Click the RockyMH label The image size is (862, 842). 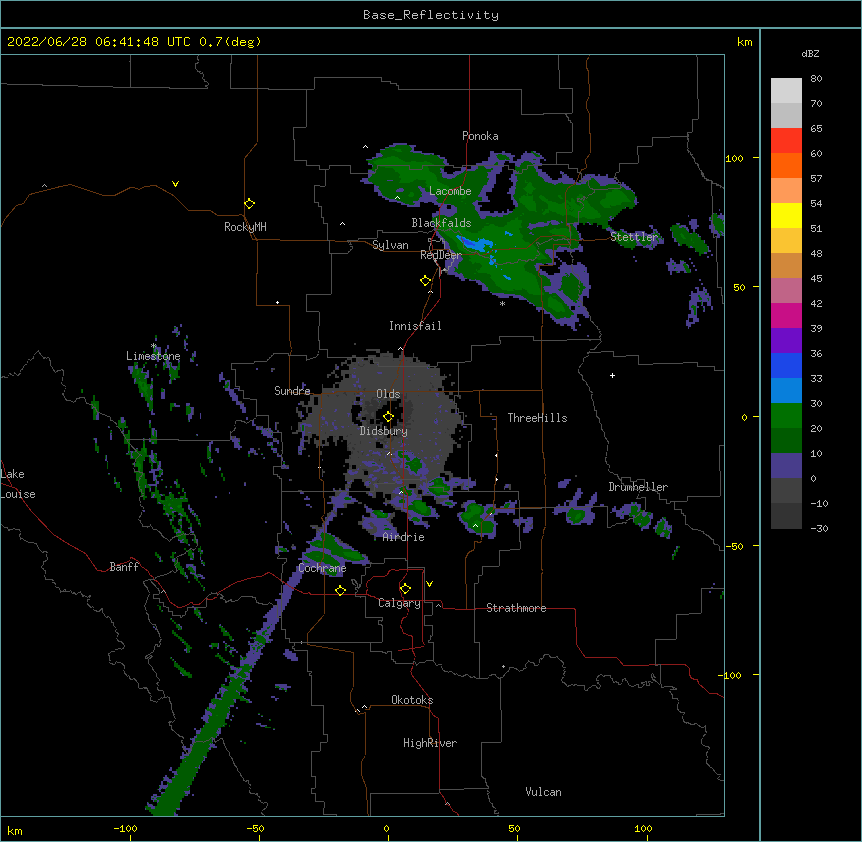[245, 227]
